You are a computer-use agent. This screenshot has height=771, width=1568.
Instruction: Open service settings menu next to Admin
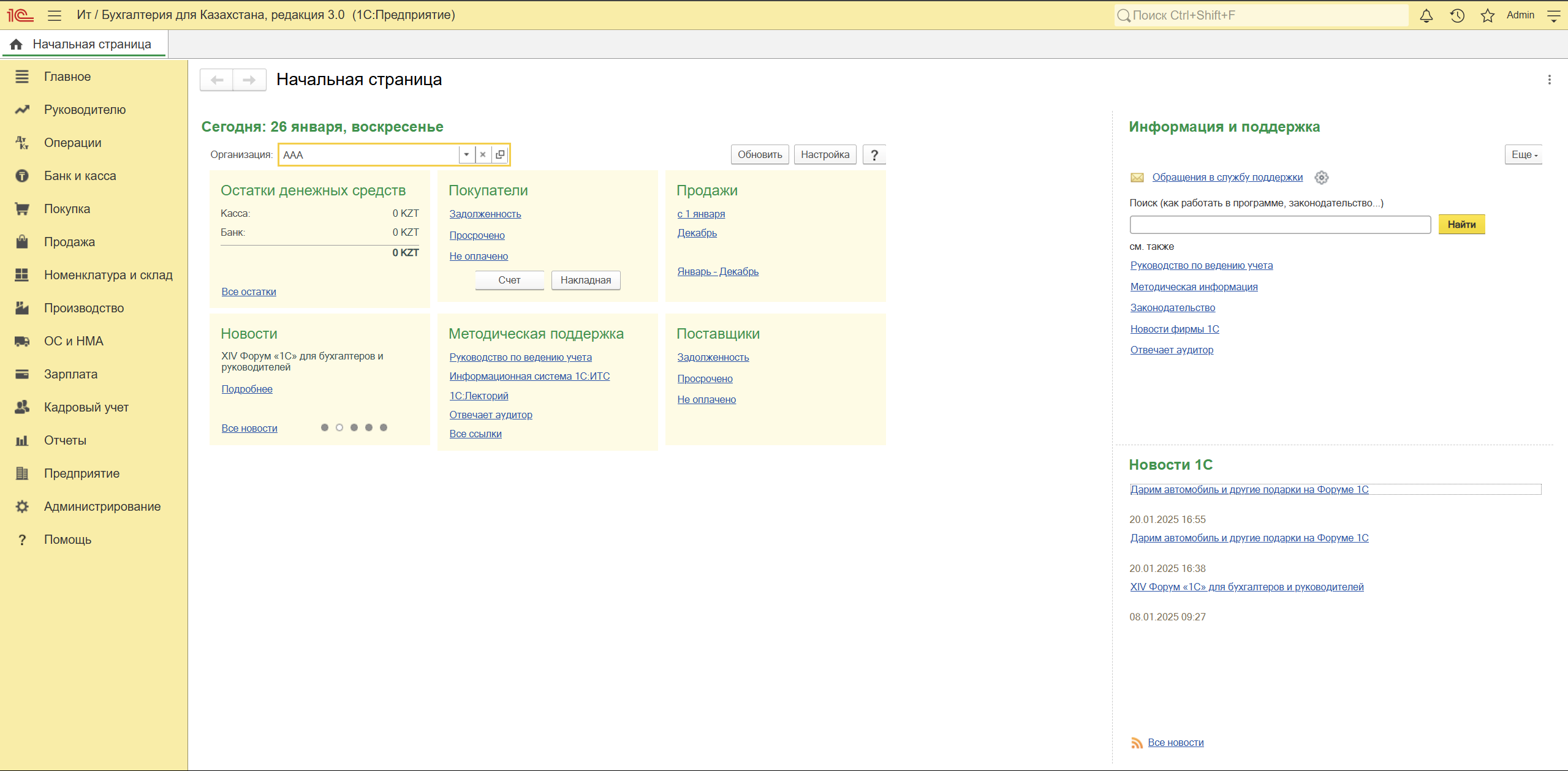(x=1554, y=15)
